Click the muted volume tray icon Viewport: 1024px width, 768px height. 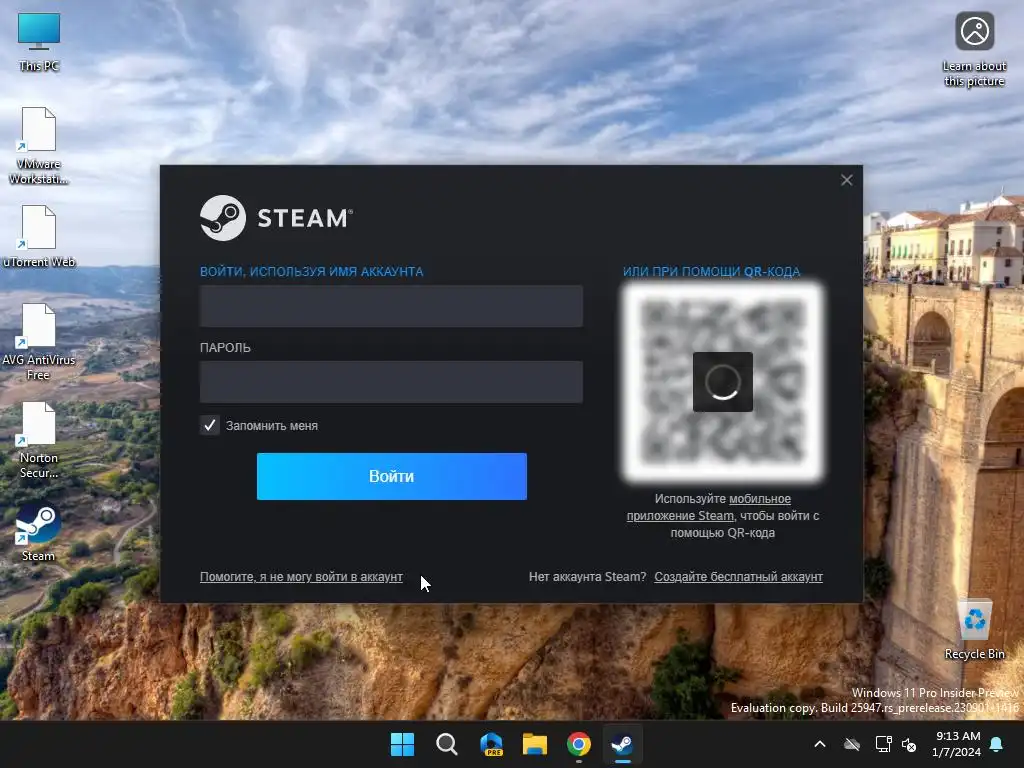pyautogui.click(x=909, y=744)
